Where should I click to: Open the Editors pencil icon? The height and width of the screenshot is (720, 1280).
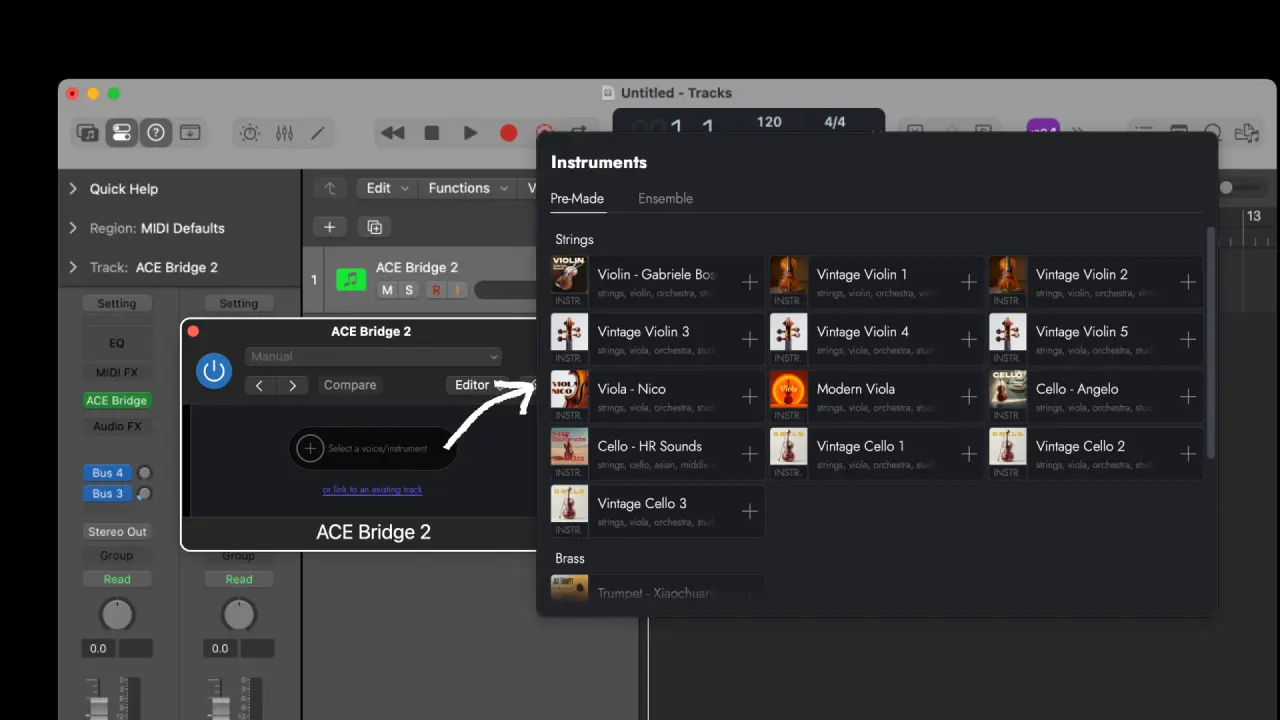click(318, 133)
